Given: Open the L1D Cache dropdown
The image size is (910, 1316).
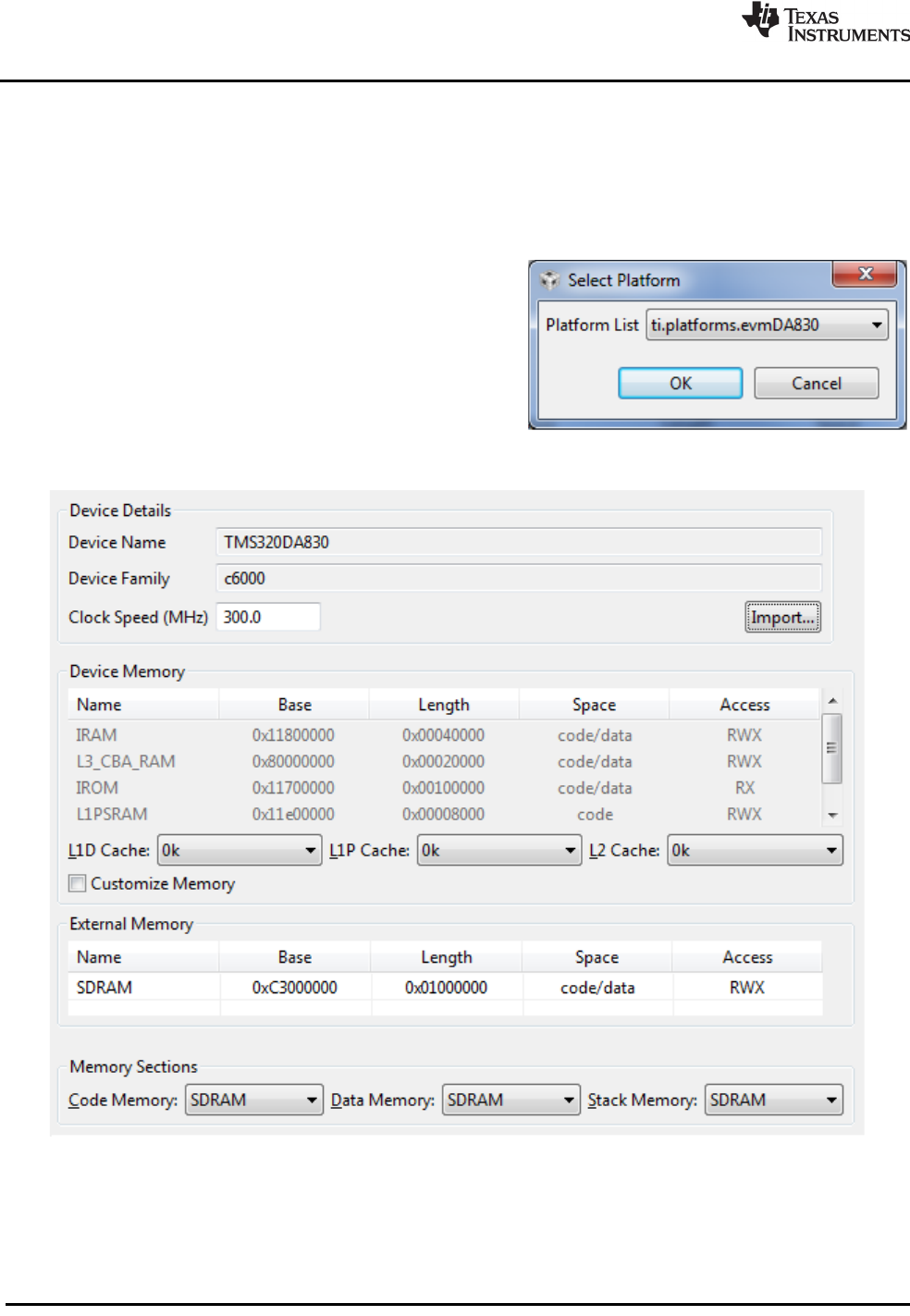Looking at the screenshot, I should [240, 850].
